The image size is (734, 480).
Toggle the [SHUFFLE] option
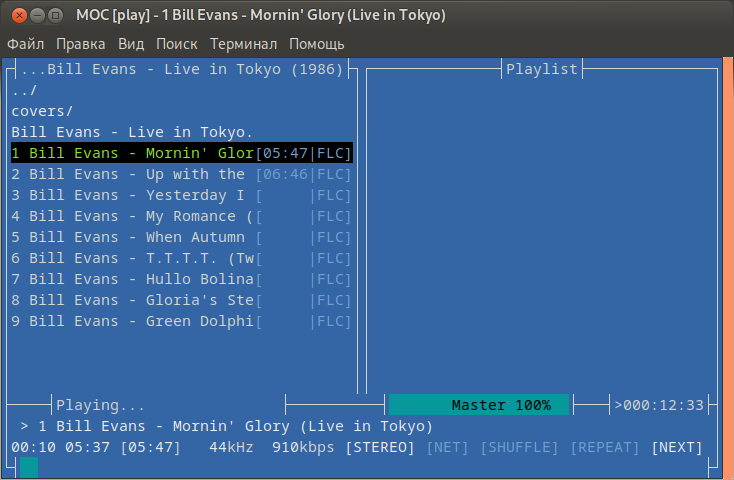tap(519, 447)
